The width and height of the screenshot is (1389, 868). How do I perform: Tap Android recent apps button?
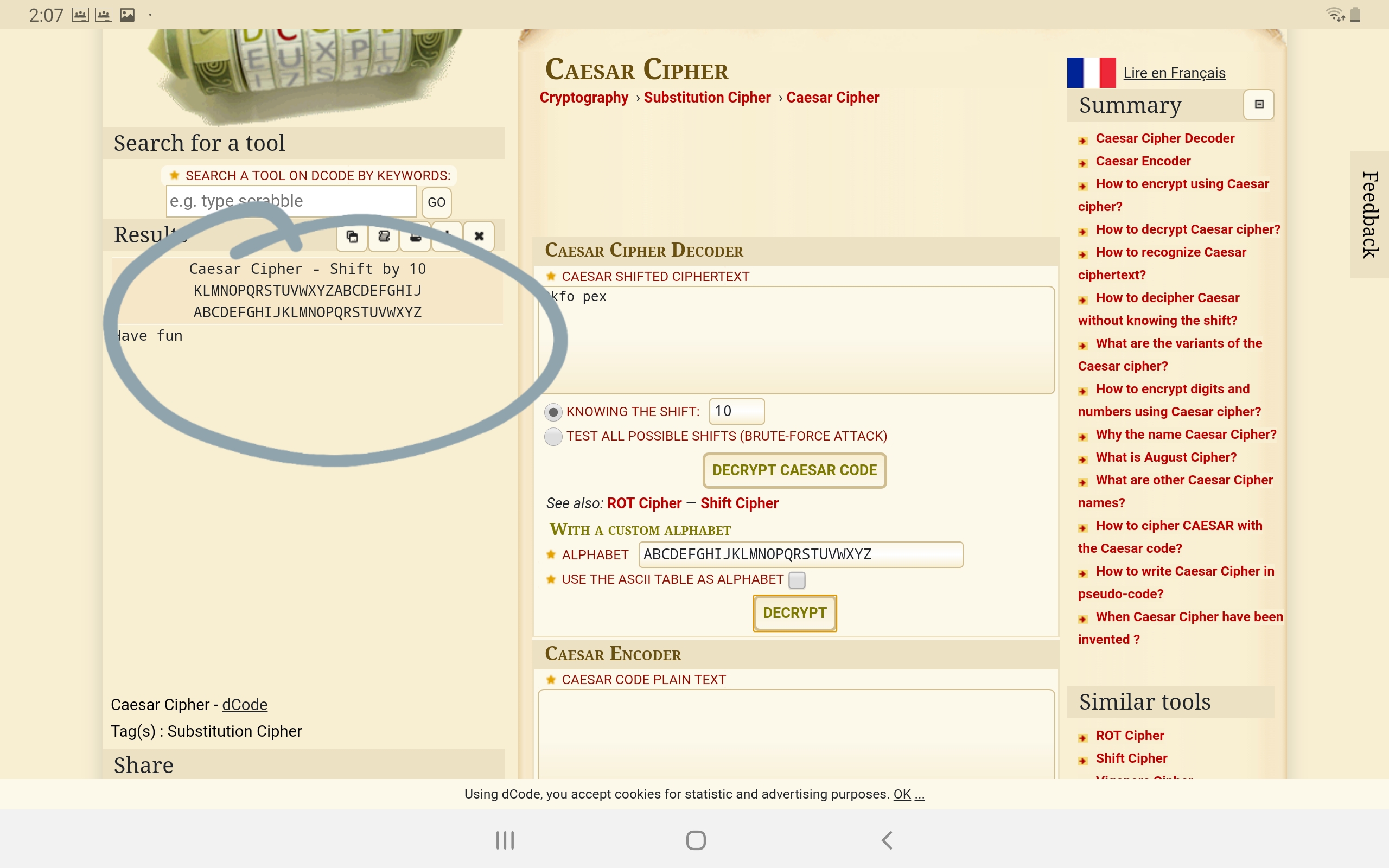505,840
